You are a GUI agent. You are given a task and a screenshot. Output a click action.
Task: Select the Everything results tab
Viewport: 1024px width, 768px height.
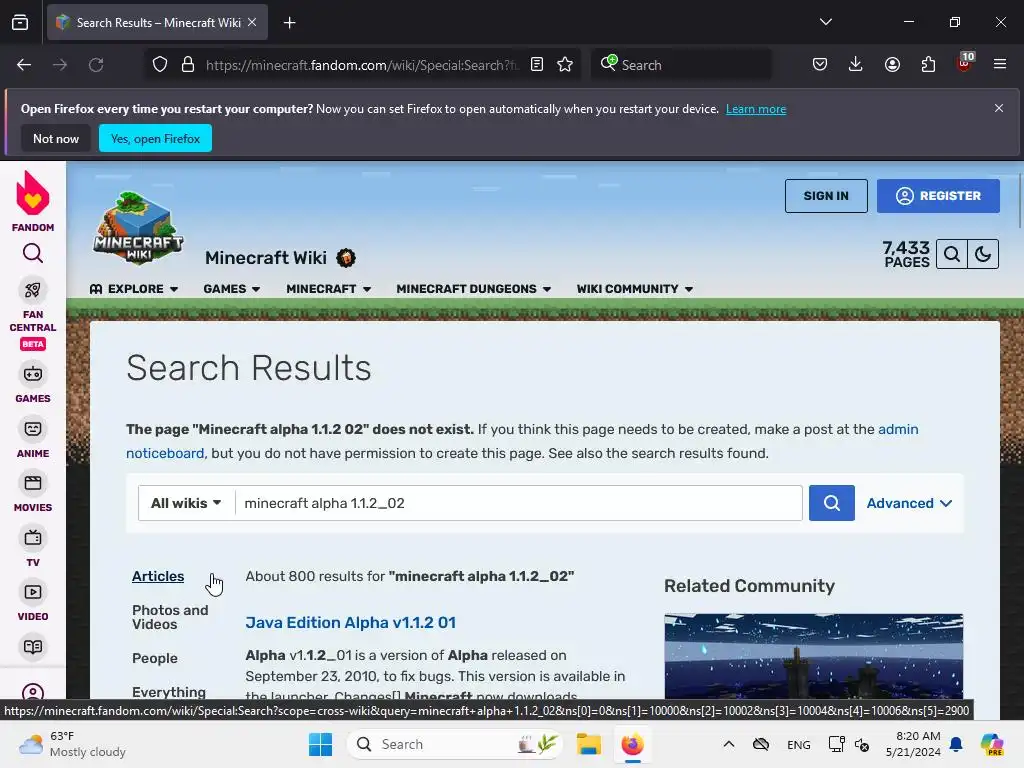click(x=168, y=692)
